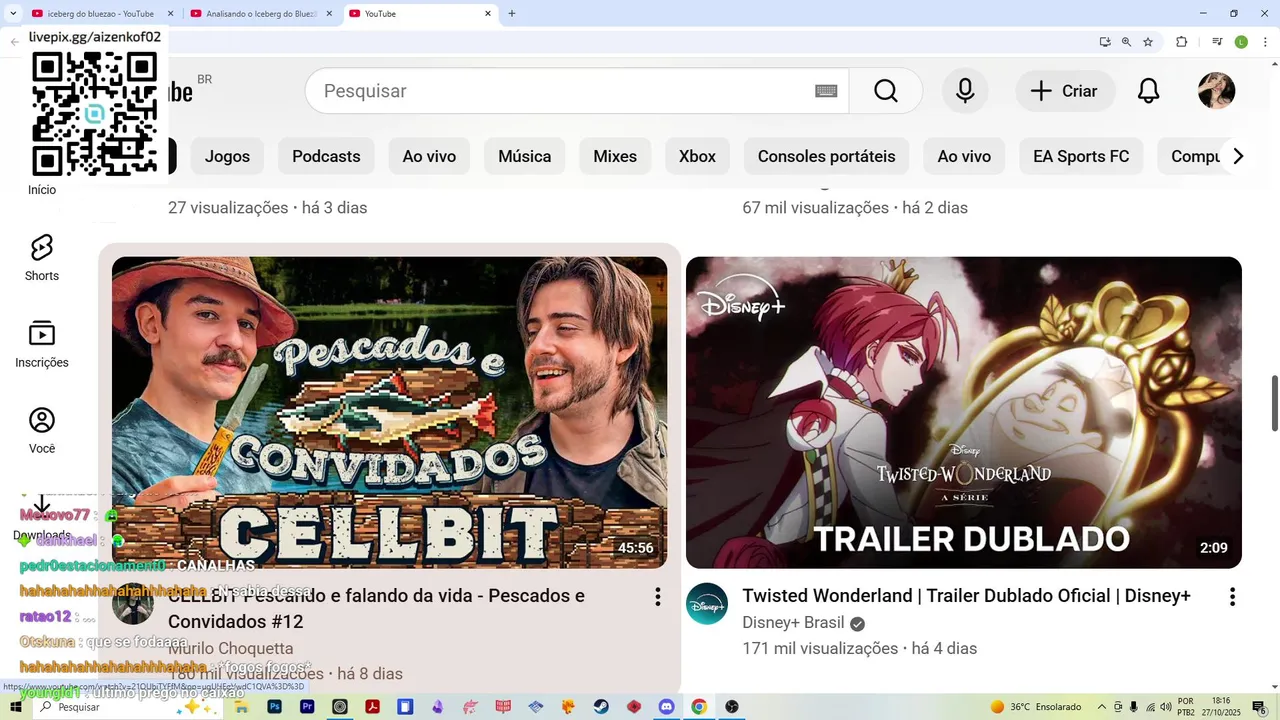This screenshot has width=1280, height=720.
Task: Open the weather widget showing 36°C Ensolarado
Action: tap(1036, 707)
